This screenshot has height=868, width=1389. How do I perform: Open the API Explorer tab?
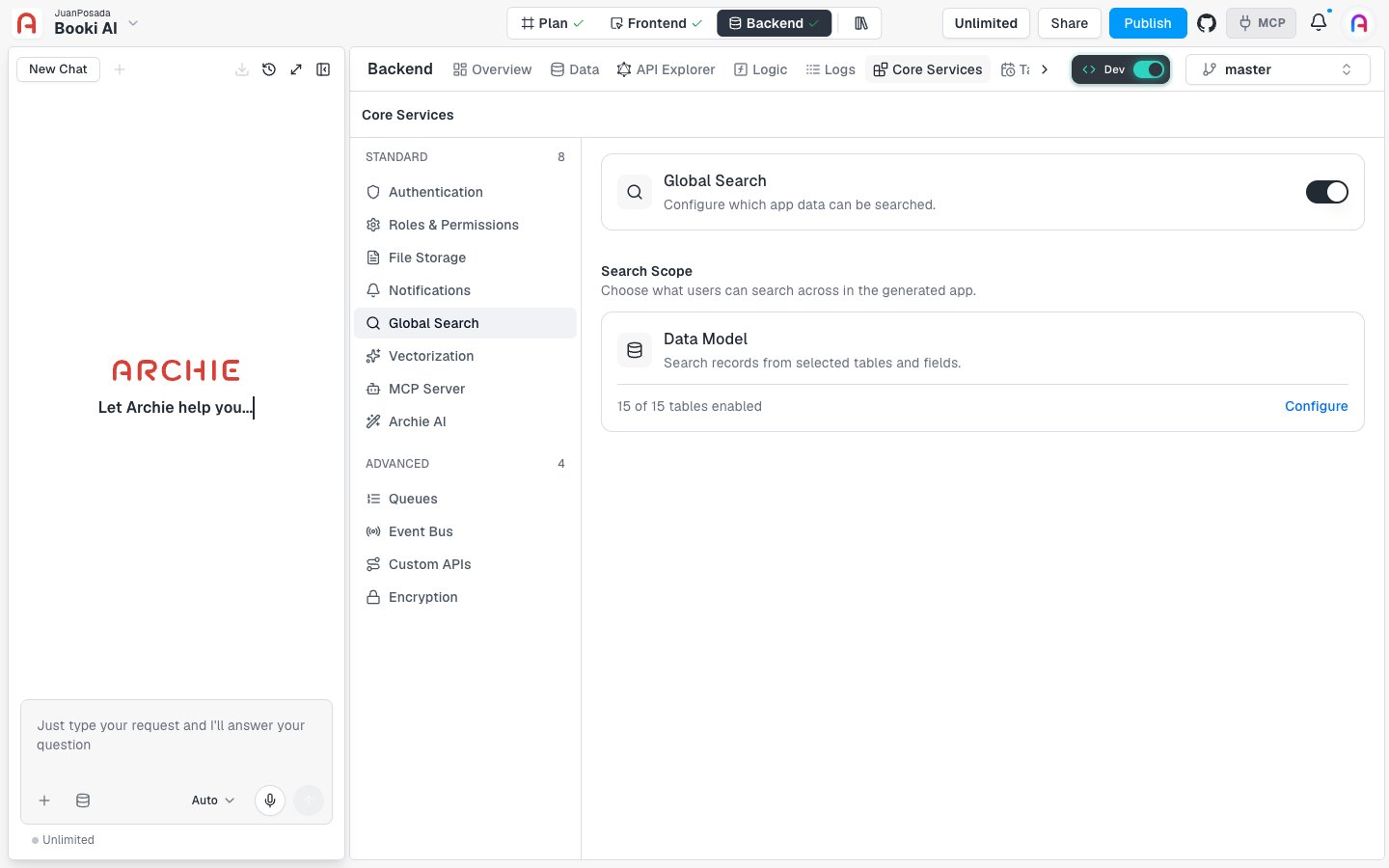pos(667,69)
